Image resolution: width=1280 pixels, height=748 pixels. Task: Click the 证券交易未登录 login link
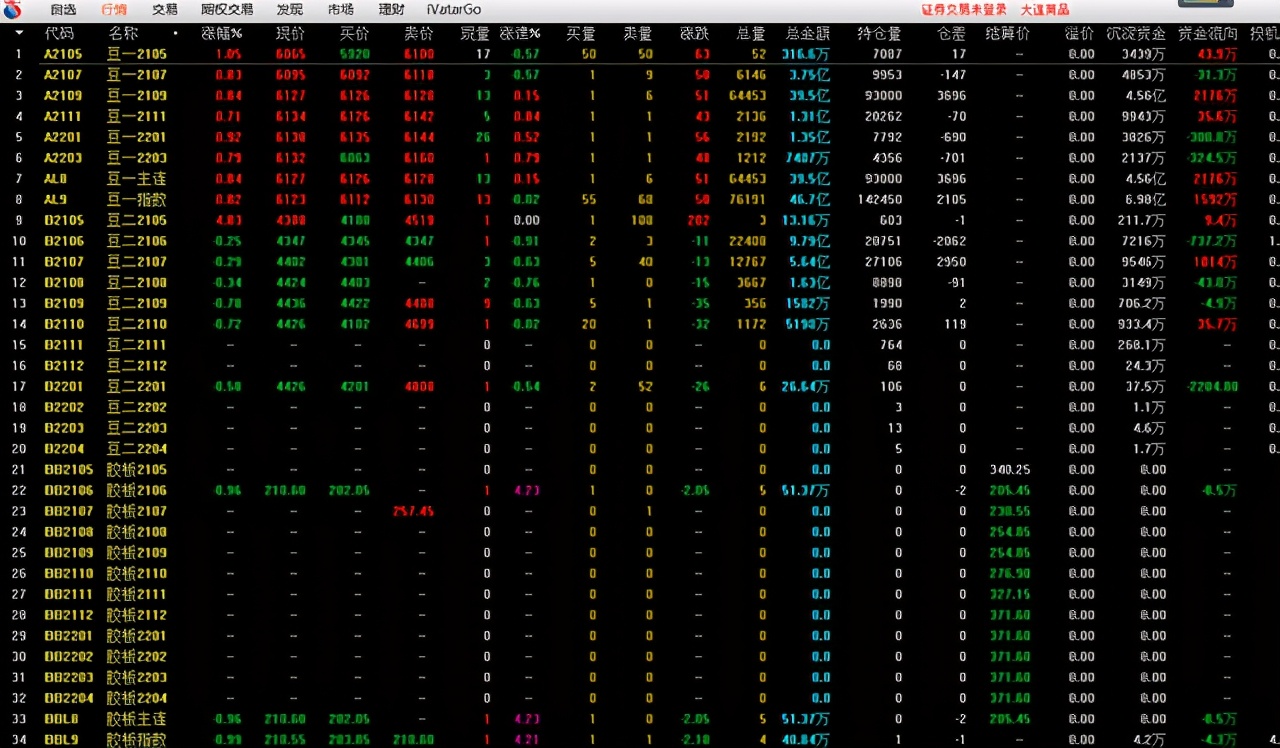click(x=964, y=10)
